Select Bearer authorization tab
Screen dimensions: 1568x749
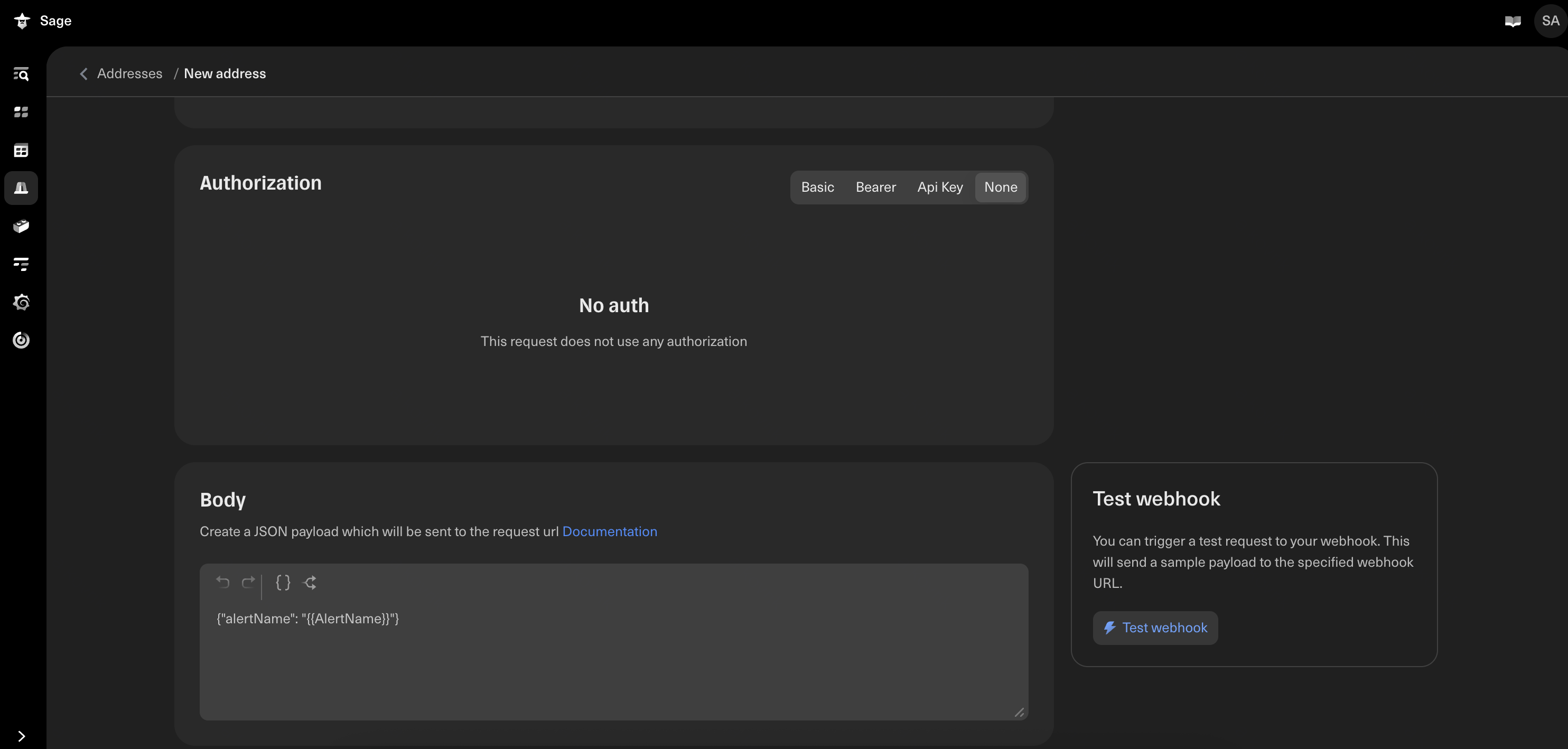coord(875,188)
